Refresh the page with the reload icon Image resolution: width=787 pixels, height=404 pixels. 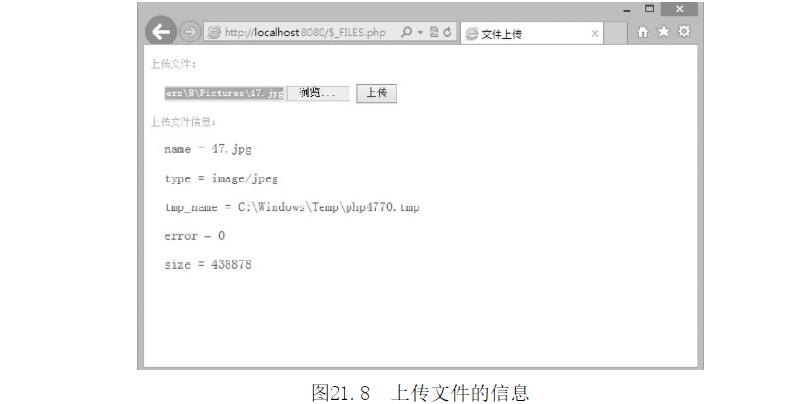[x=447, y=32]
